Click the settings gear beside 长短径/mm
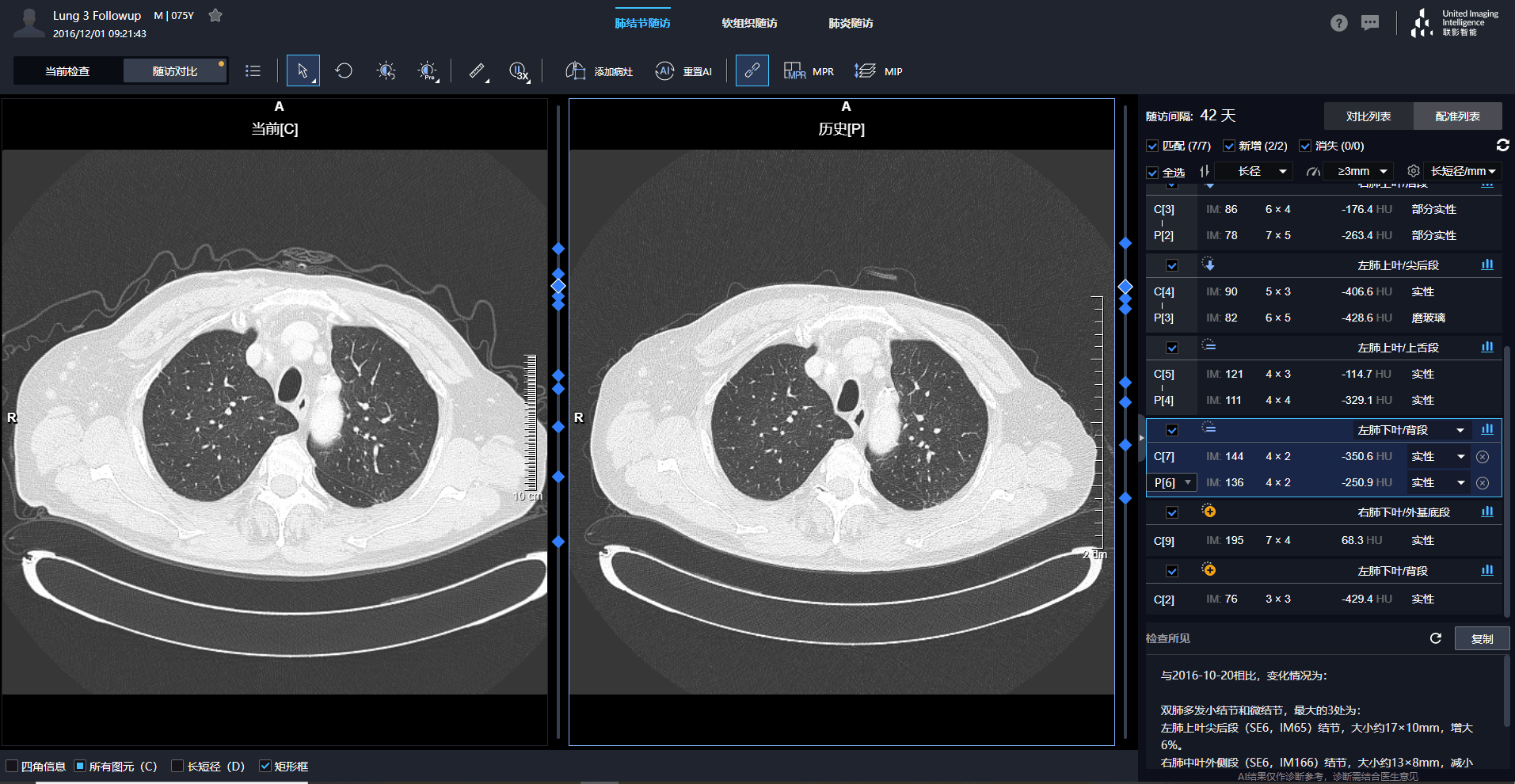The height and width of the screenshot is (784, 1515). click(1413, 170)
